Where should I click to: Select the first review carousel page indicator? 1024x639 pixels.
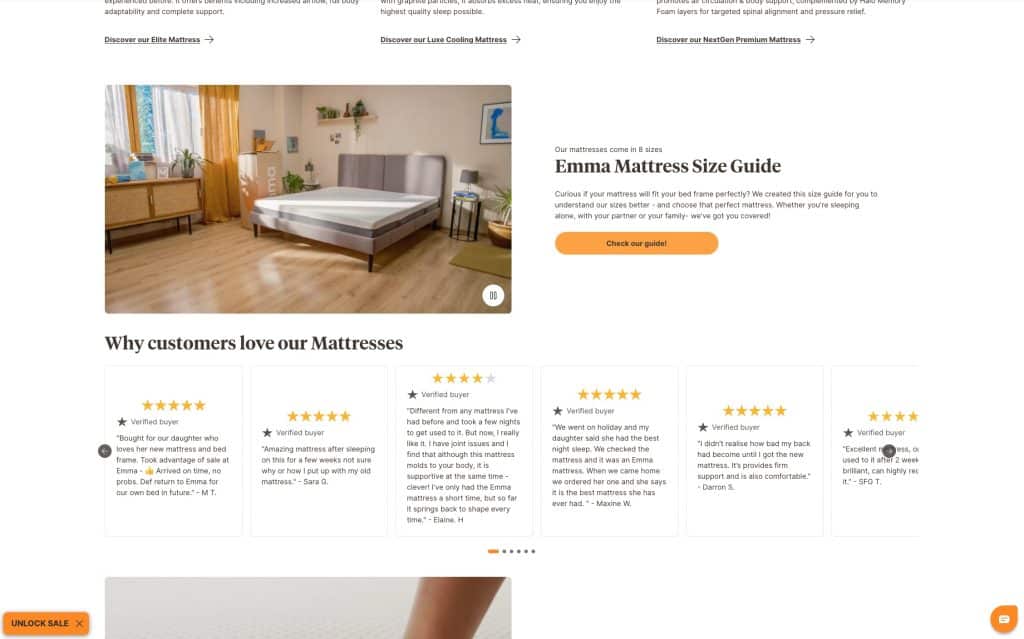pos(493,551)
